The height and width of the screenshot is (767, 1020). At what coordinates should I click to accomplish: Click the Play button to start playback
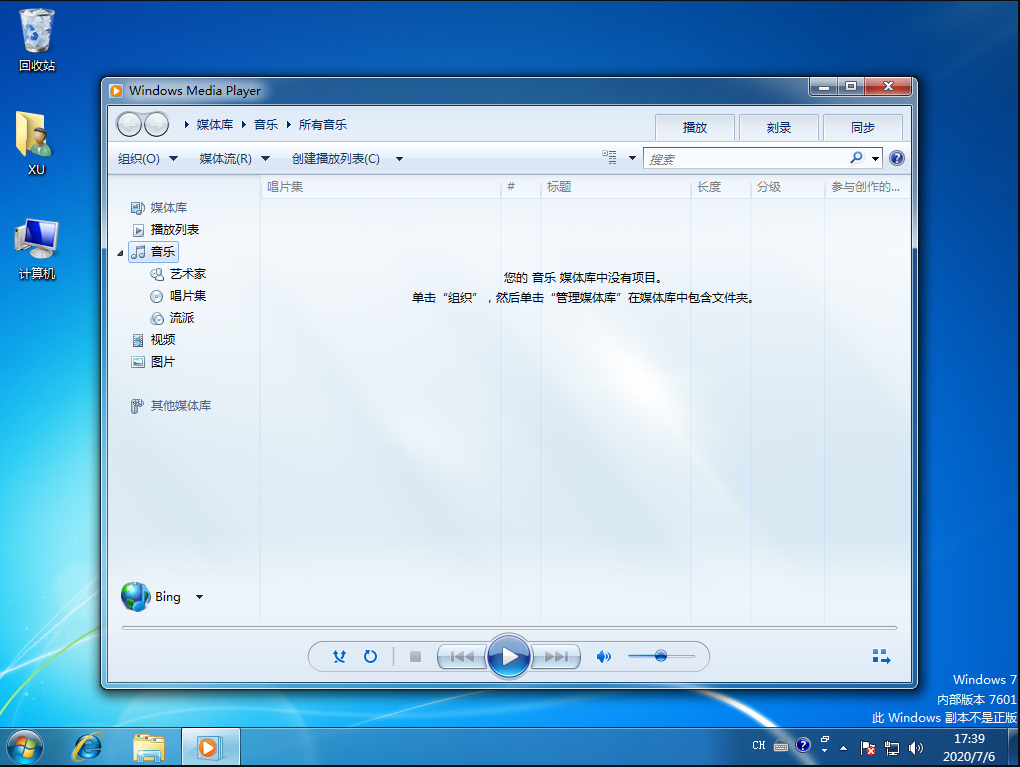pos(509,656)
